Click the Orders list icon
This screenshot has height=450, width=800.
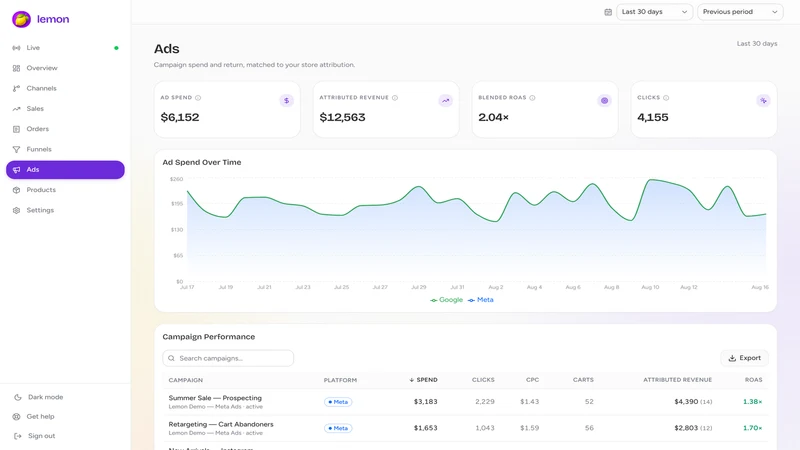pos(16,129)
